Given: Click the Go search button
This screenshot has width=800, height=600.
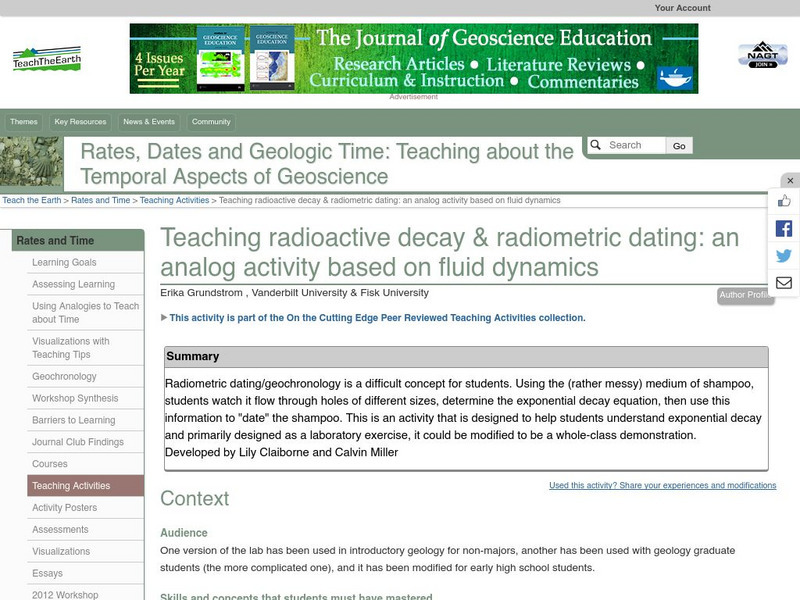Looking at the screenshot, I should [x=679, y=146].
